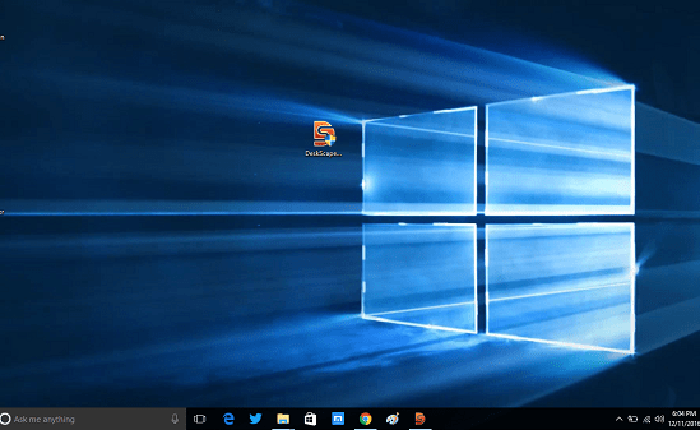The height and width of the screenshot is (430, 700).
Task: Open the volume speaker tray icon
Action: pyautogui.click(x=659, y=419)
